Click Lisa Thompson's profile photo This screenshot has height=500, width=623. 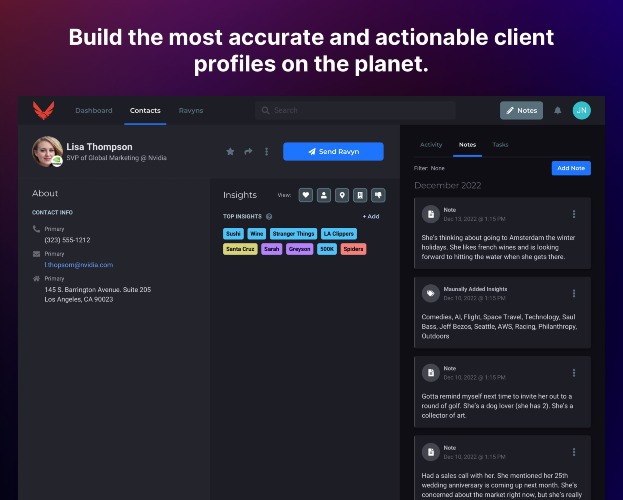[47, 151]
